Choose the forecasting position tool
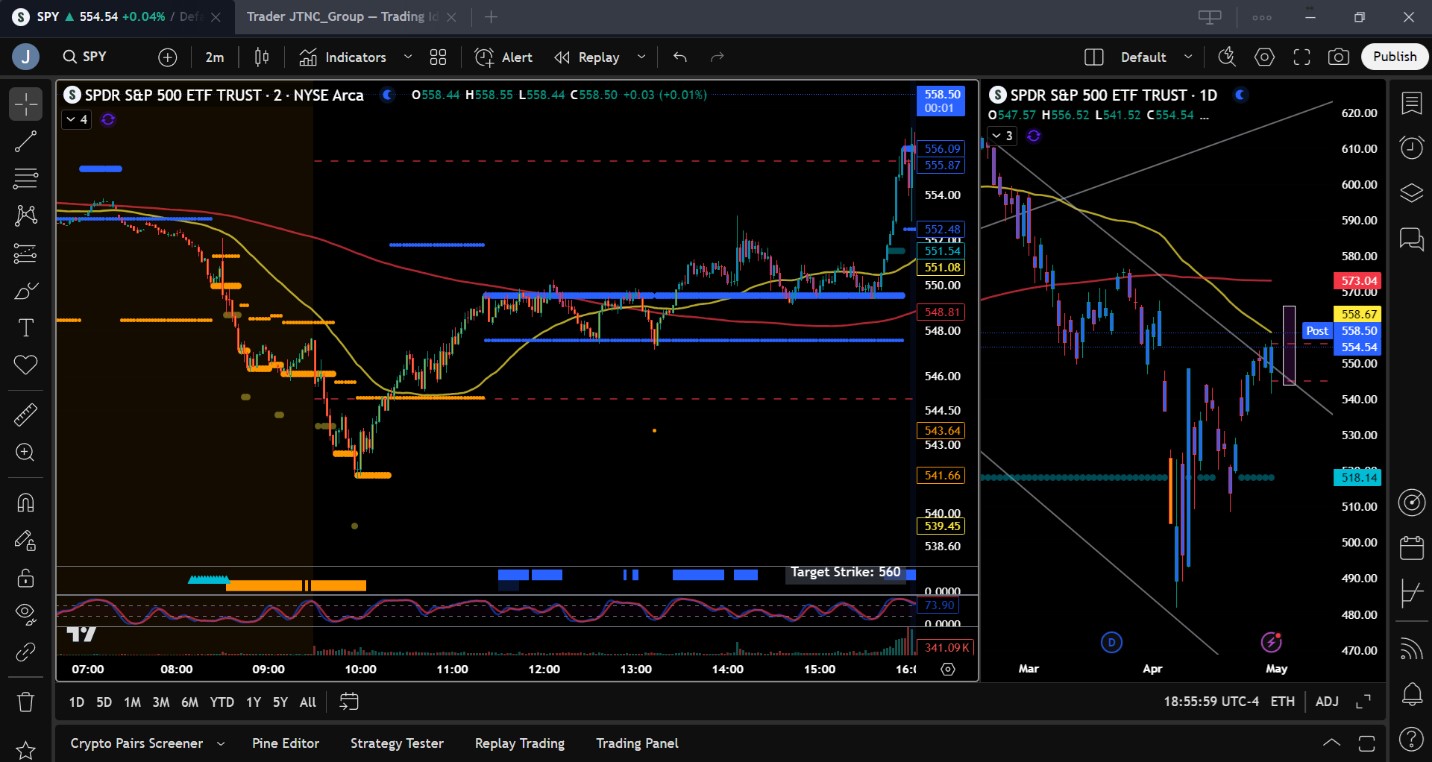Viewport: 1432px width, 762px height. (x=26, y=254)
